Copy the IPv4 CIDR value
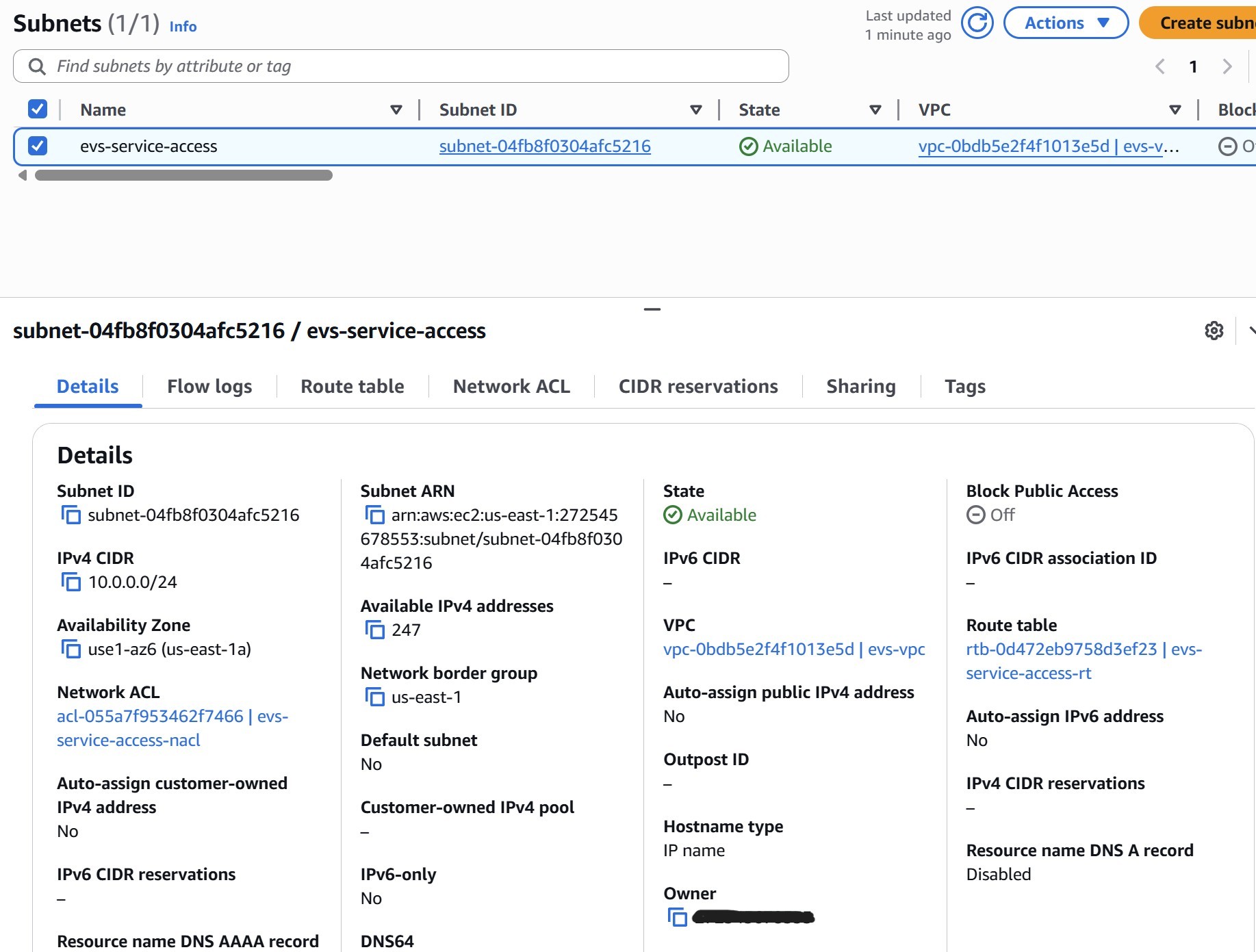Viewport: 1256px width, 952px height. [72, 582]
